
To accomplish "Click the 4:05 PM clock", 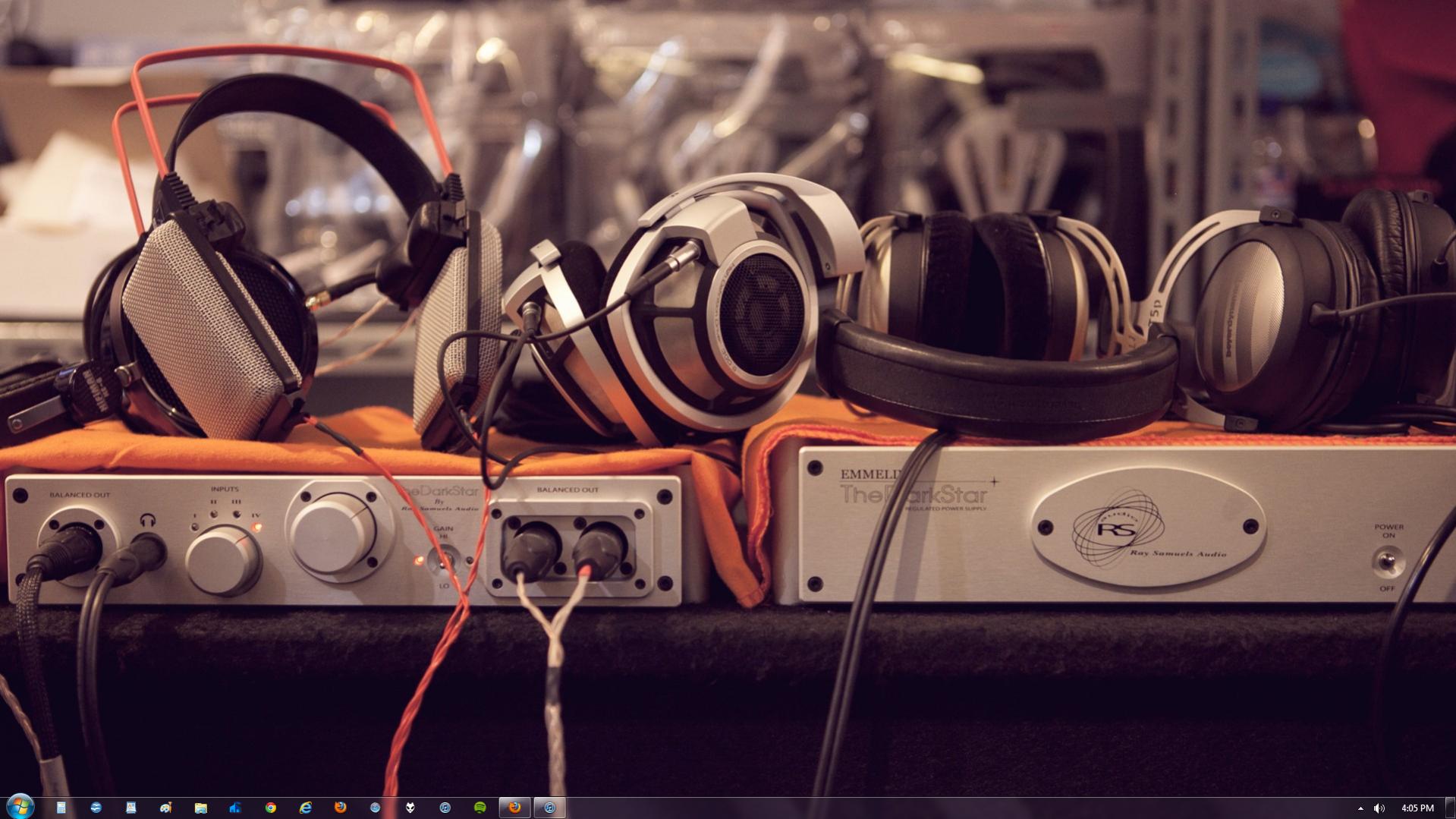I will (x=1417, y=808).
